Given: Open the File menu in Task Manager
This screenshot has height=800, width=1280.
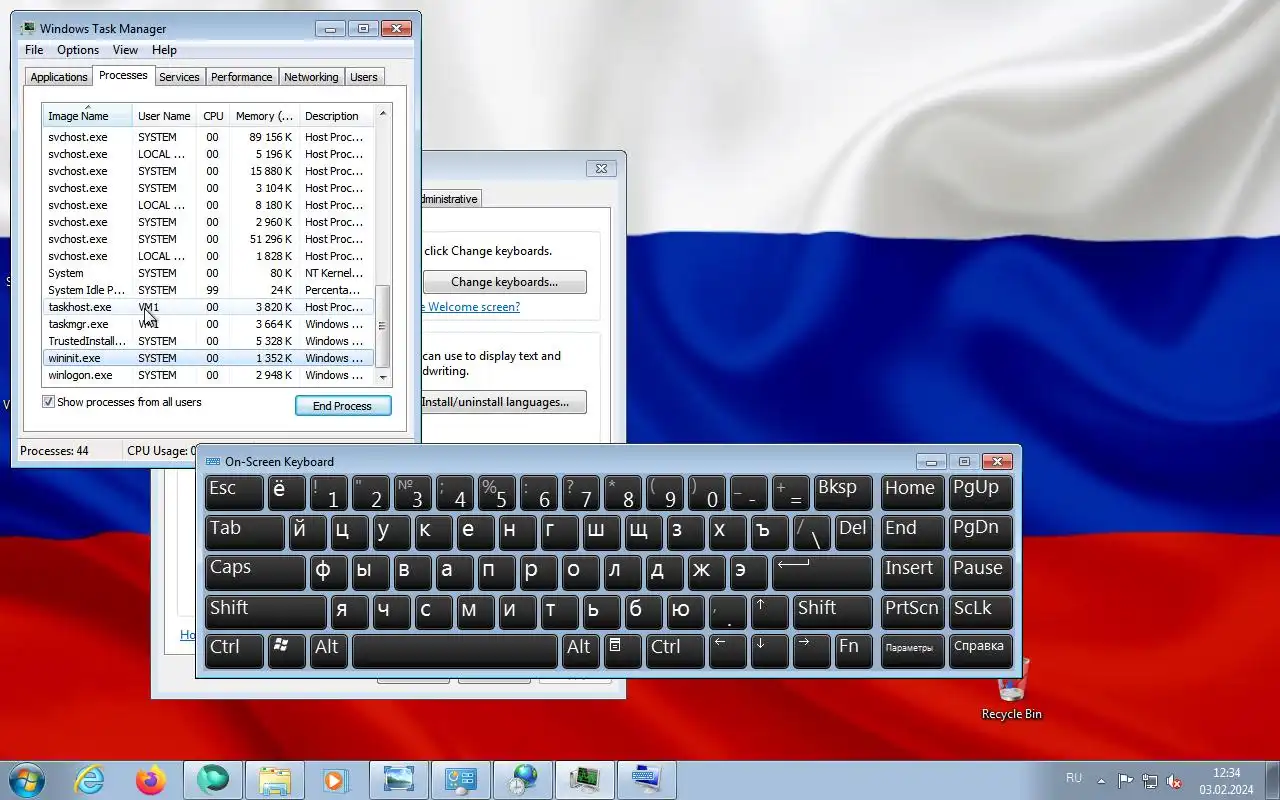Looking at the screenshot, I should click(34, 50).
